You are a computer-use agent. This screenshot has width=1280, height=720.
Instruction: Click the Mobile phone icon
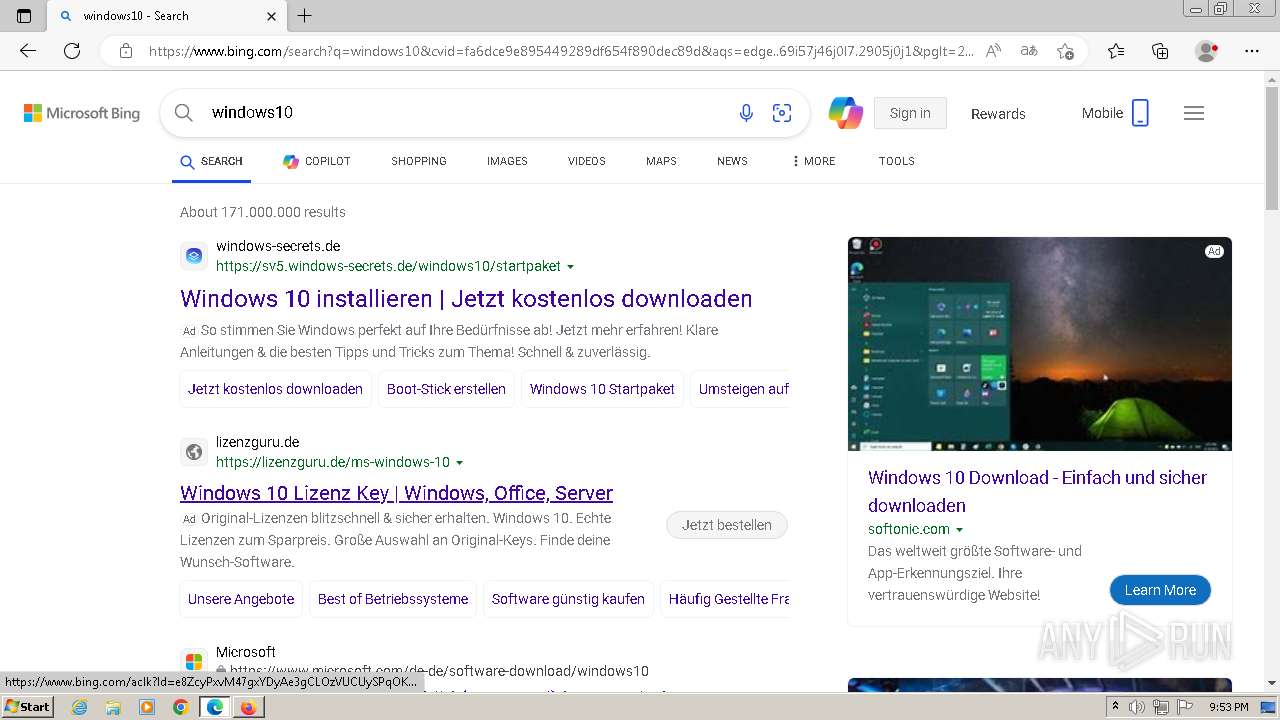coord(1140,113)
